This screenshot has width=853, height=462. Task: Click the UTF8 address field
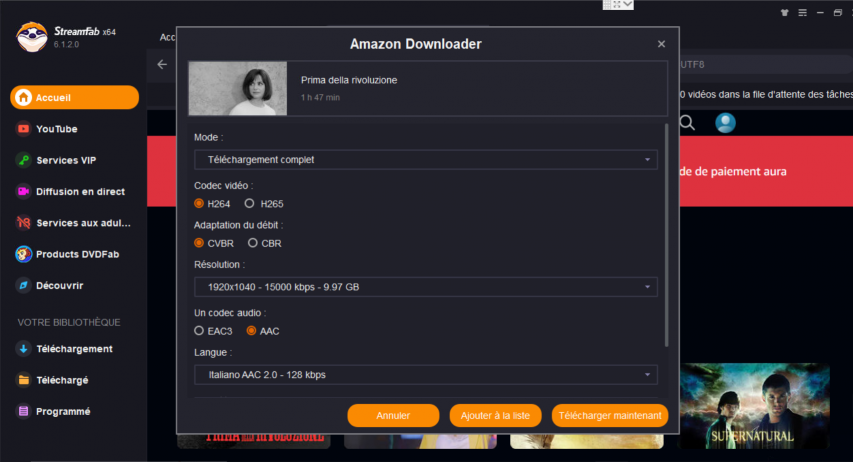(766, 64)
